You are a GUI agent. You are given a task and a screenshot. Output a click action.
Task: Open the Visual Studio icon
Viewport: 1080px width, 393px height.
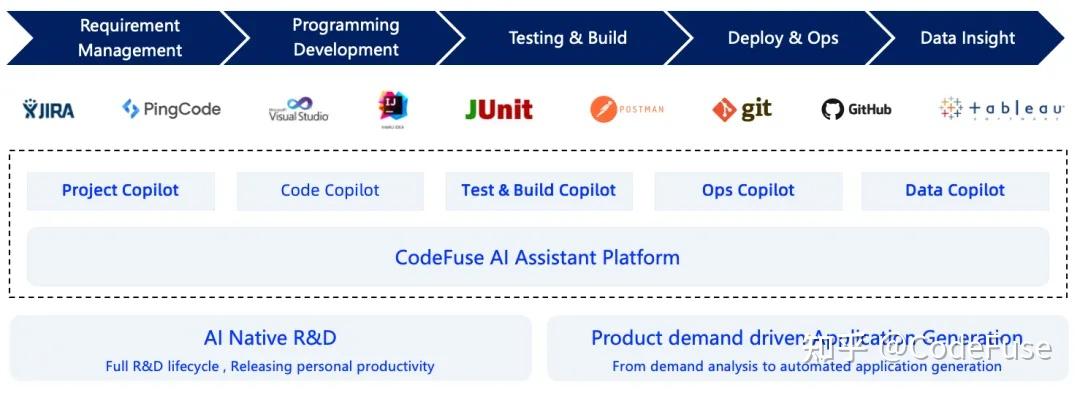coord(298,109)
